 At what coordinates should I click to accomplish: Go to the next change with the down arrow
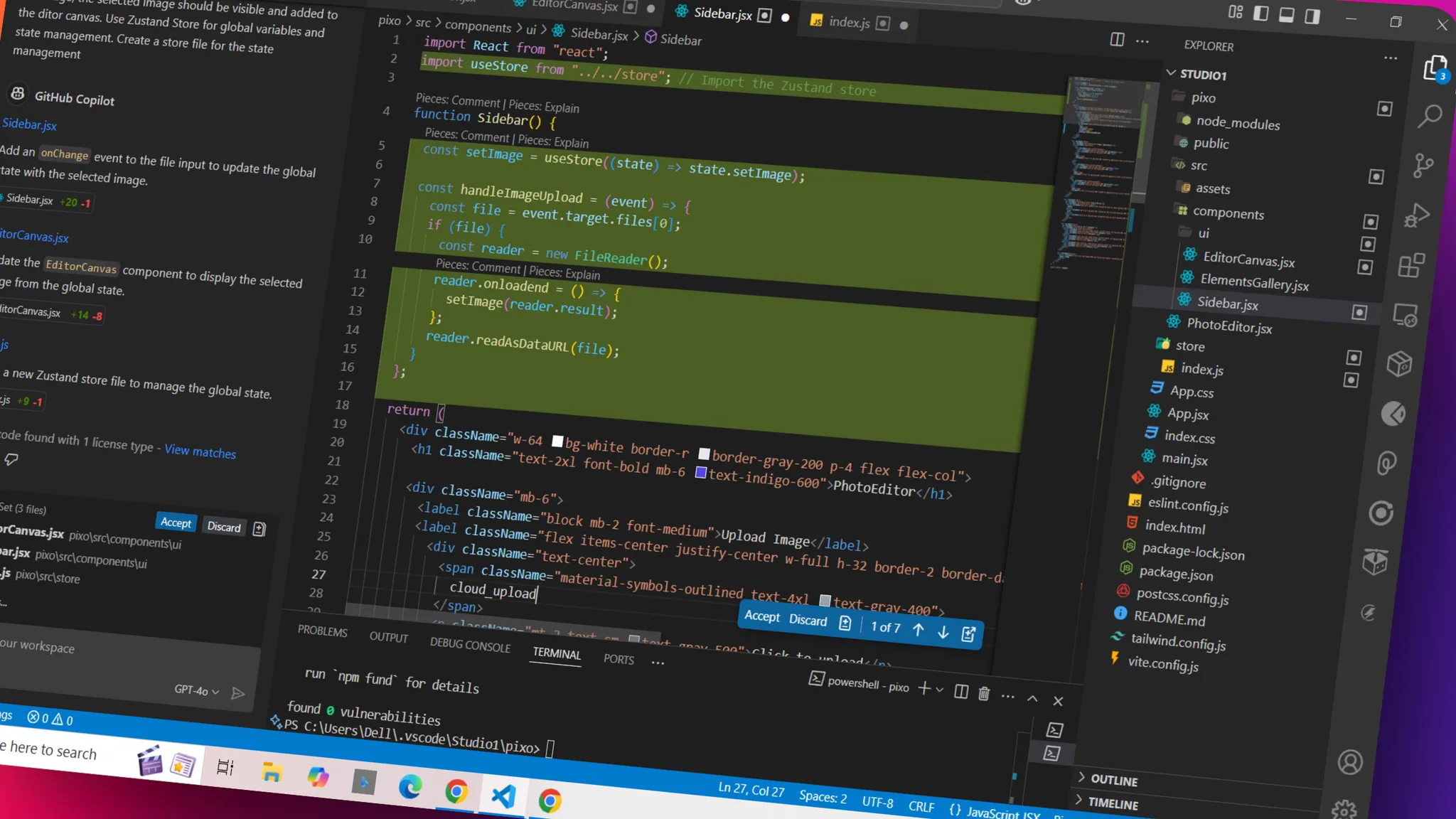[943, 632]
